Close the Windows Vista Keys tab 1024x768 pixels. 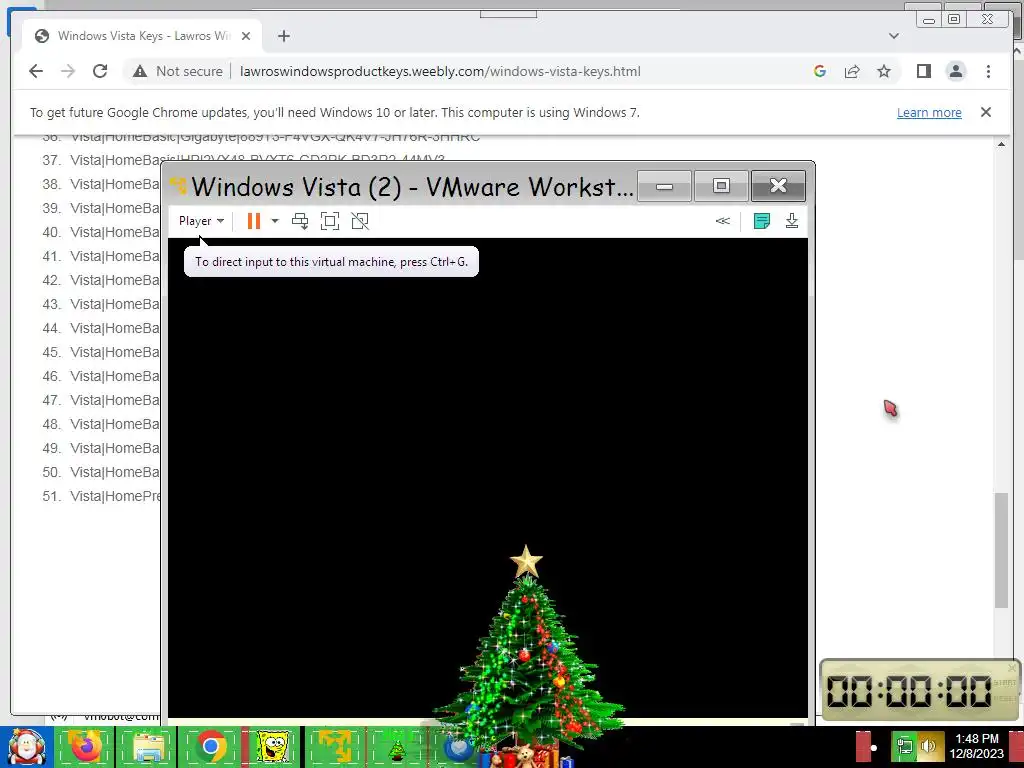coord(246,36)
